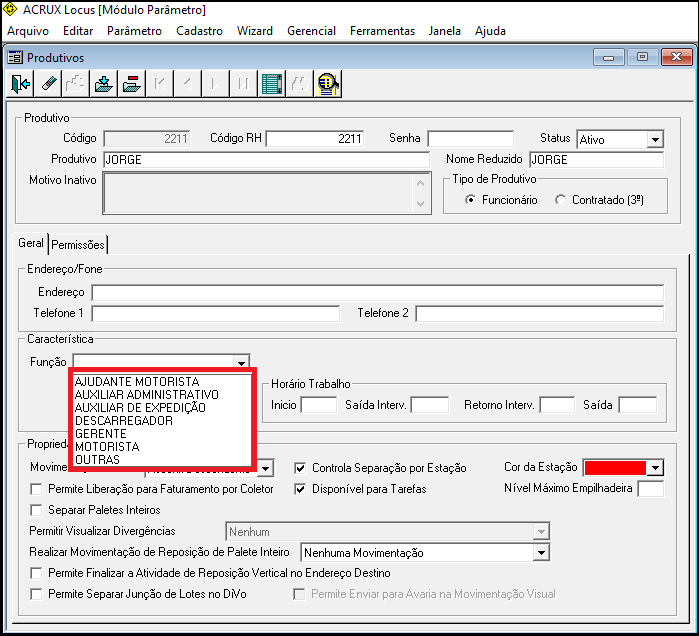Viewport: 699px width, 636px height.
Task: Click the Nível Máximo Empilhadeira field
Action: [x=650, y=488]
